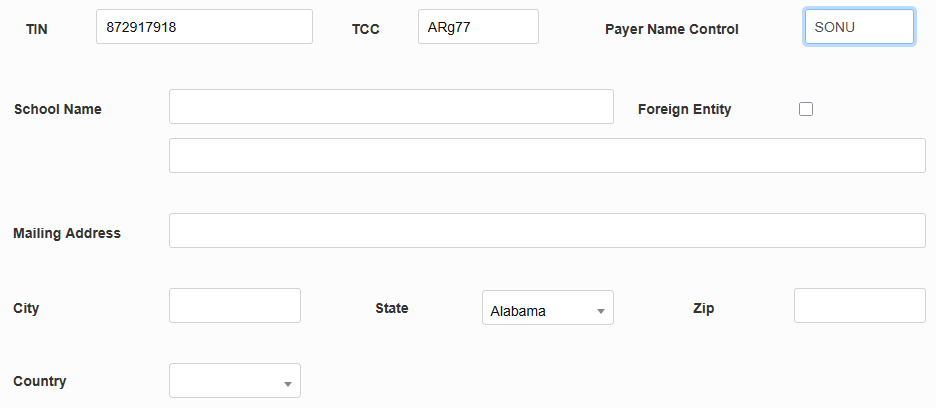Click the TIN label
The image size is (936, 408).
(x=36, y=29)
